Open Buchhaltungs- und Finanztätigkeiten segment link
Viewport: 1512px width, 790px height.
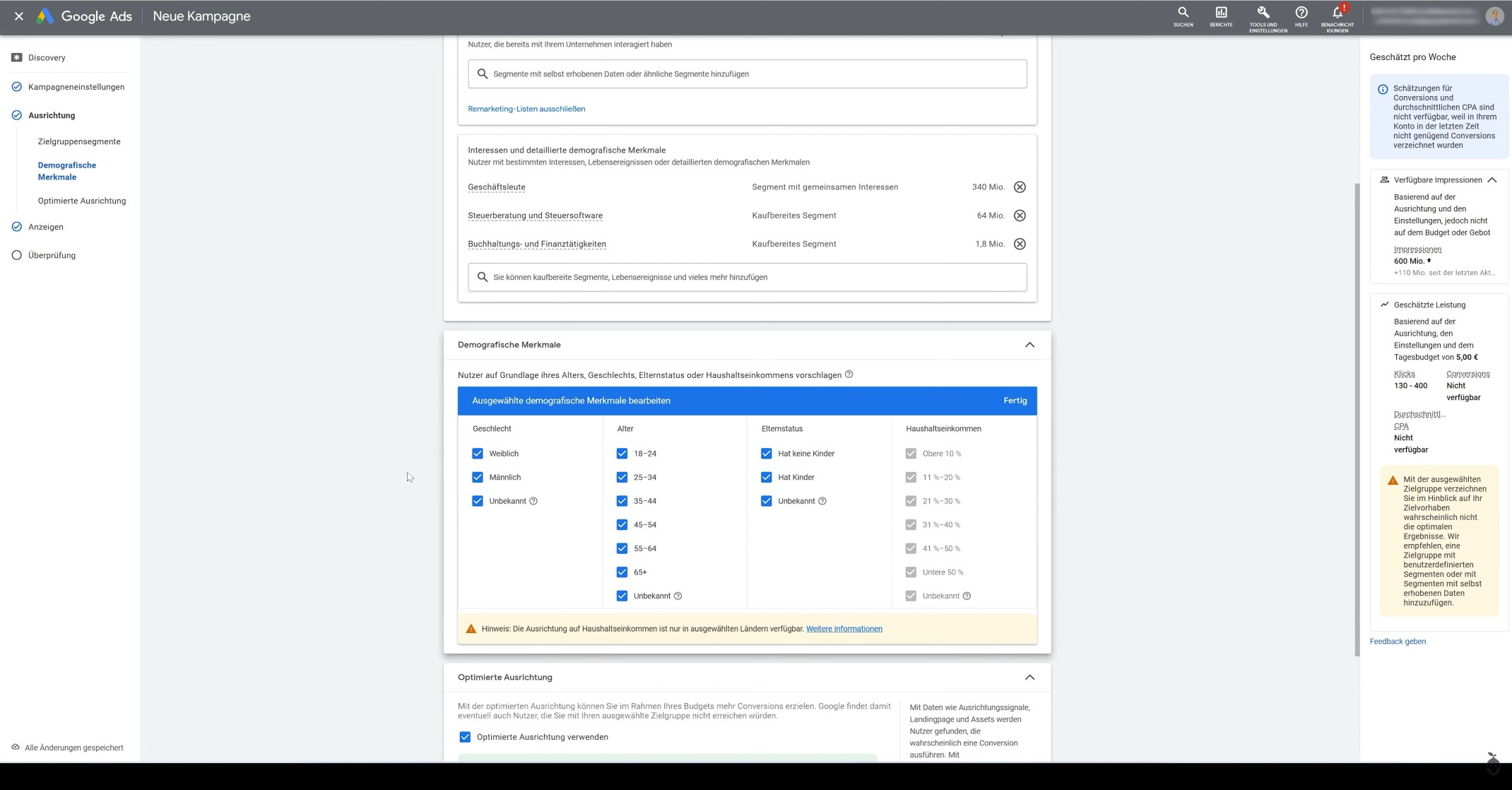(537, 244)
